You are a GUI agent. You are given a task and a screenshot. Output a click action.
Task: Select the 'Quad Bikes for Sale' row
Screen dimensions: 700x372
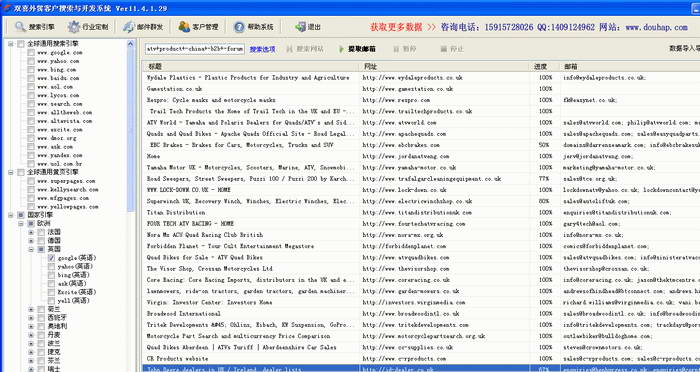point(204,258)
